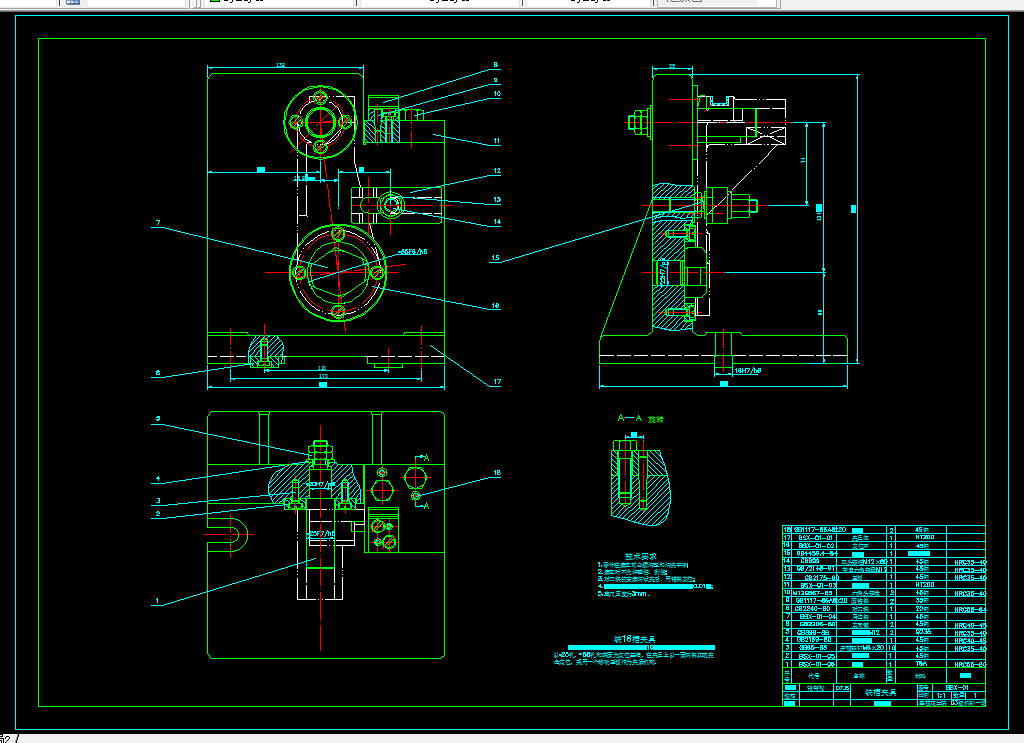Select HT200 material in parts row 11
This screenshot has height=743, width=1024.
tap(925, 584)
